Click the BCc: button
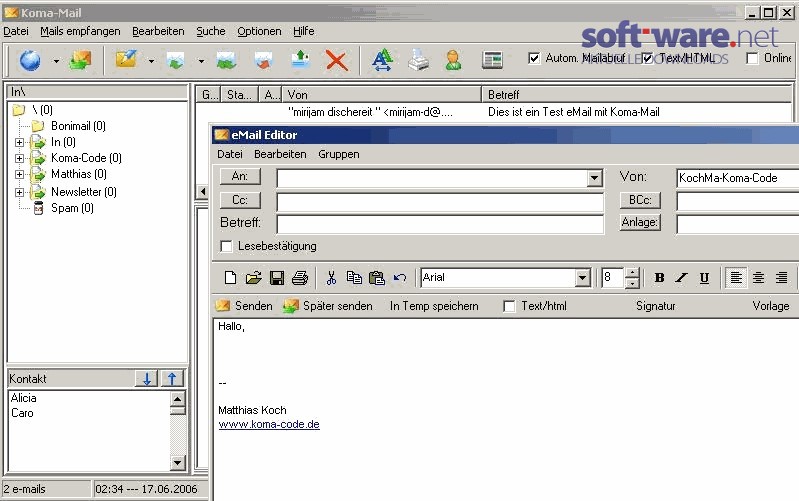Viewport: 799px width, 501px height. (x=640, y=200)
